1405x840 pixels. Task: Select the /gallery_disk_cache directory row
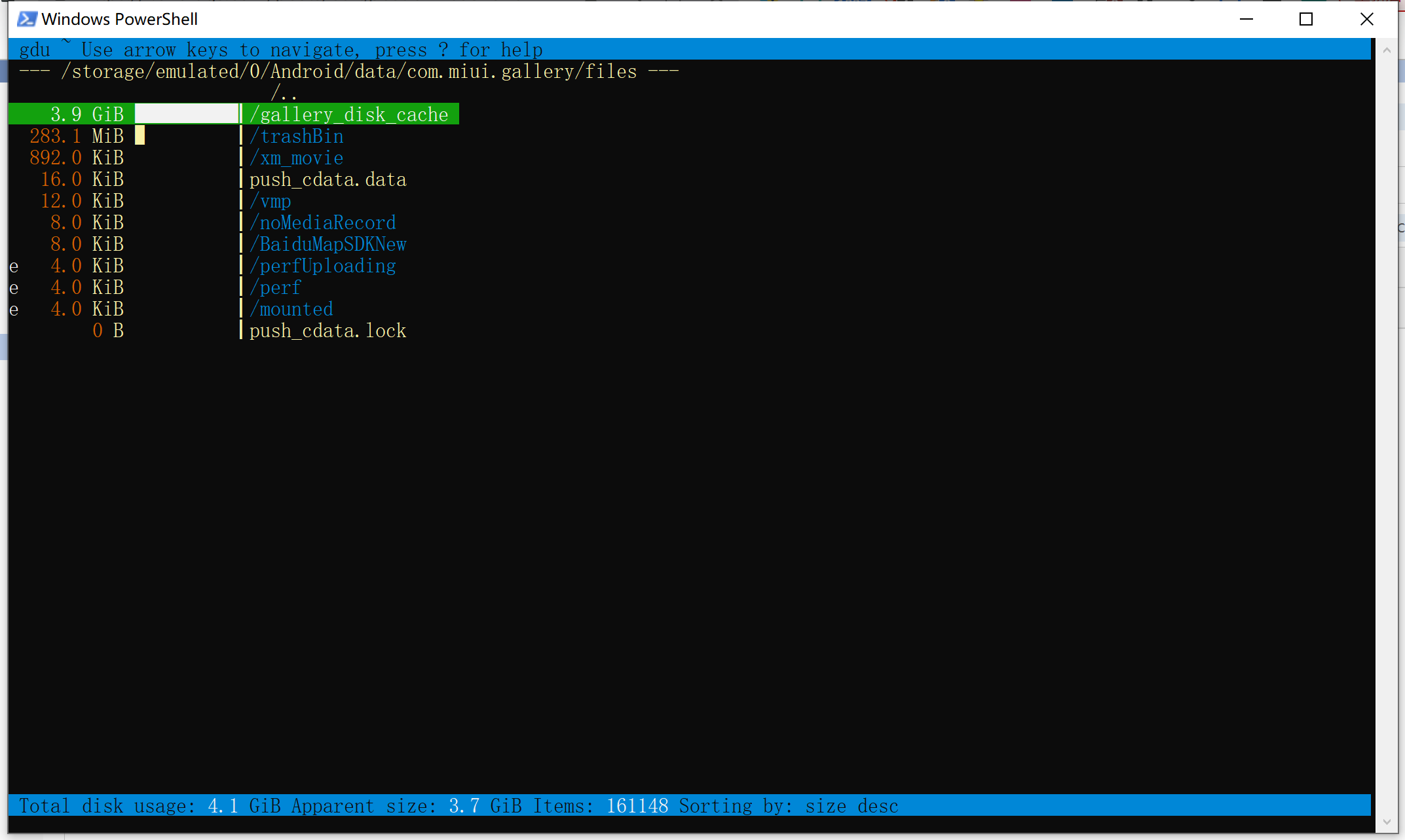[348, 115]
